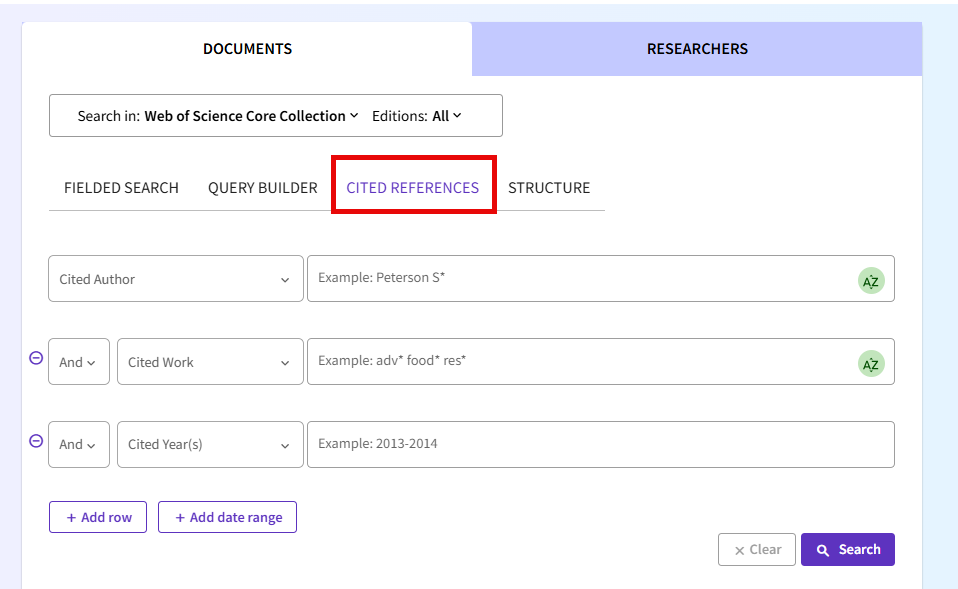Click the AZ index icon in Cited Author row
This screenshot has width=958, height=589.
(870, 281)
